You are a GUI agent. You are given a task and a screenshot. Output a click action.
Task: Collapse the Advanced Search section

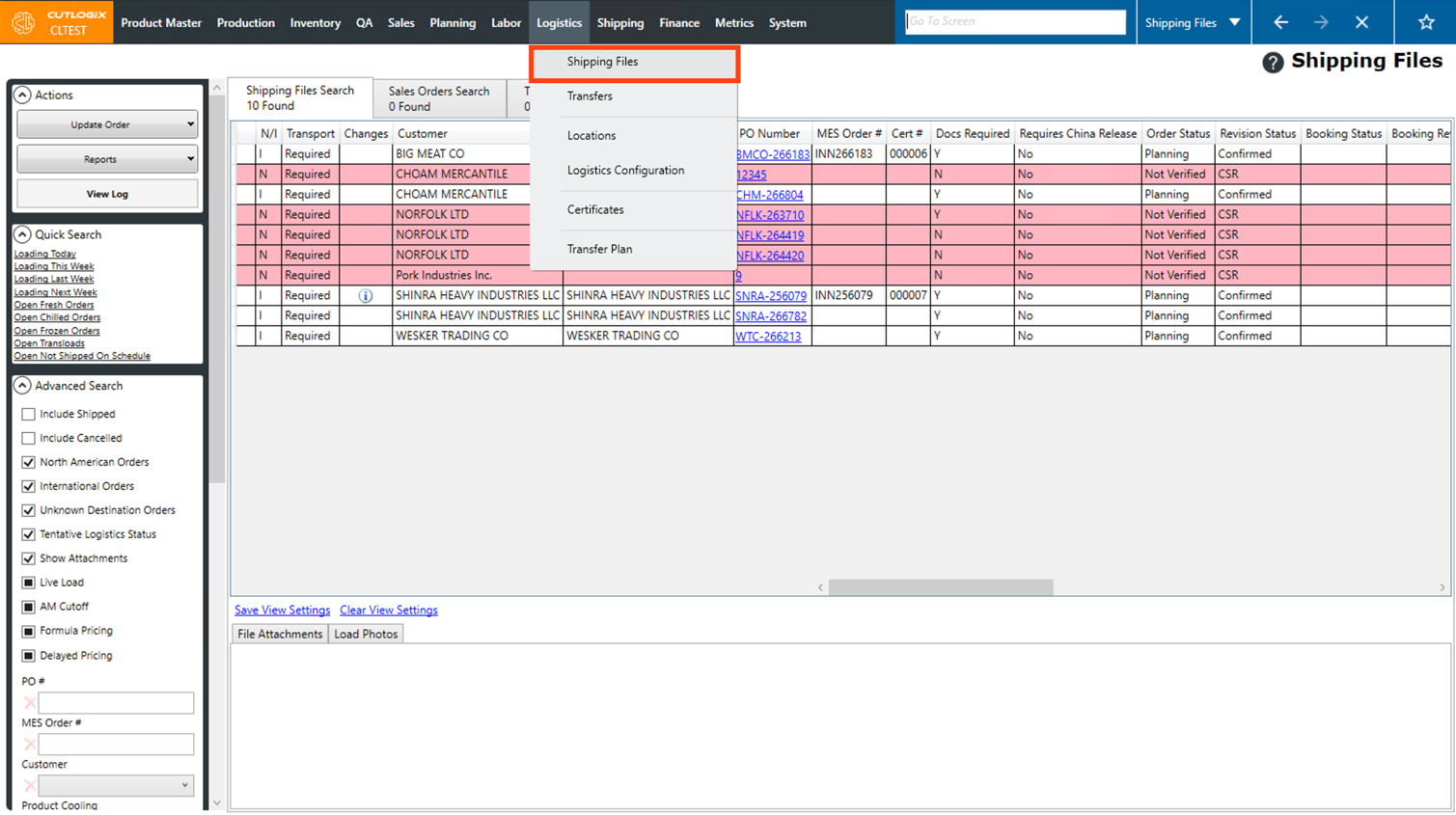[22, 386]
